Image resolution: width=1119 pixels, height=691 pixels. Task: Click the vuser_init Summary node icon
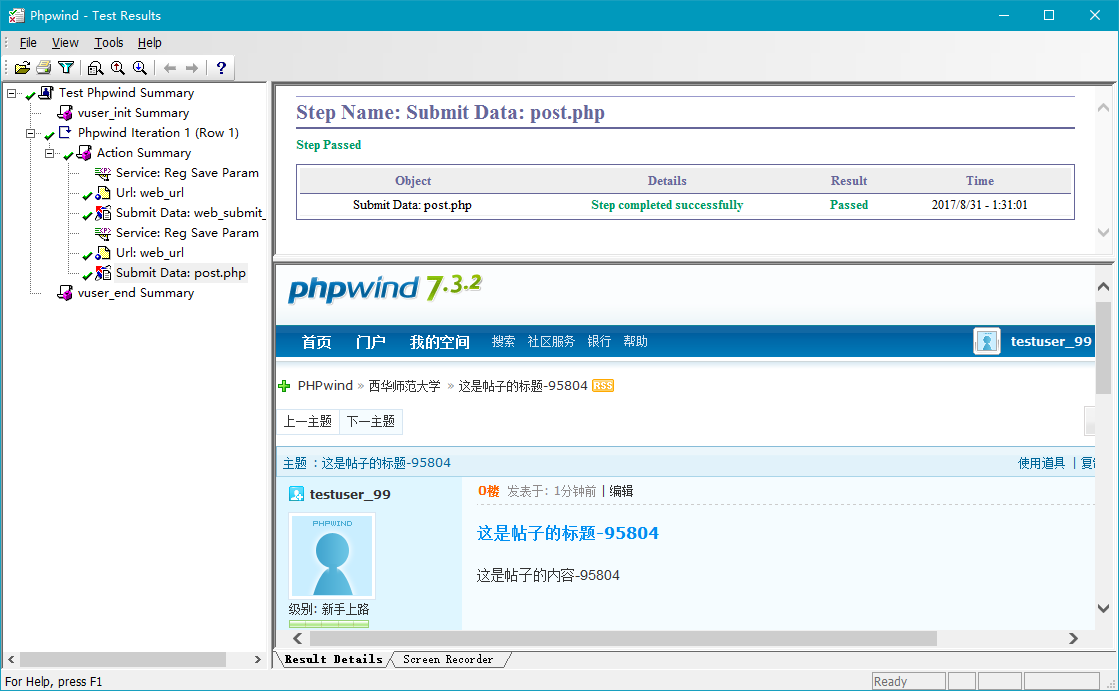[x=65, y=113]
